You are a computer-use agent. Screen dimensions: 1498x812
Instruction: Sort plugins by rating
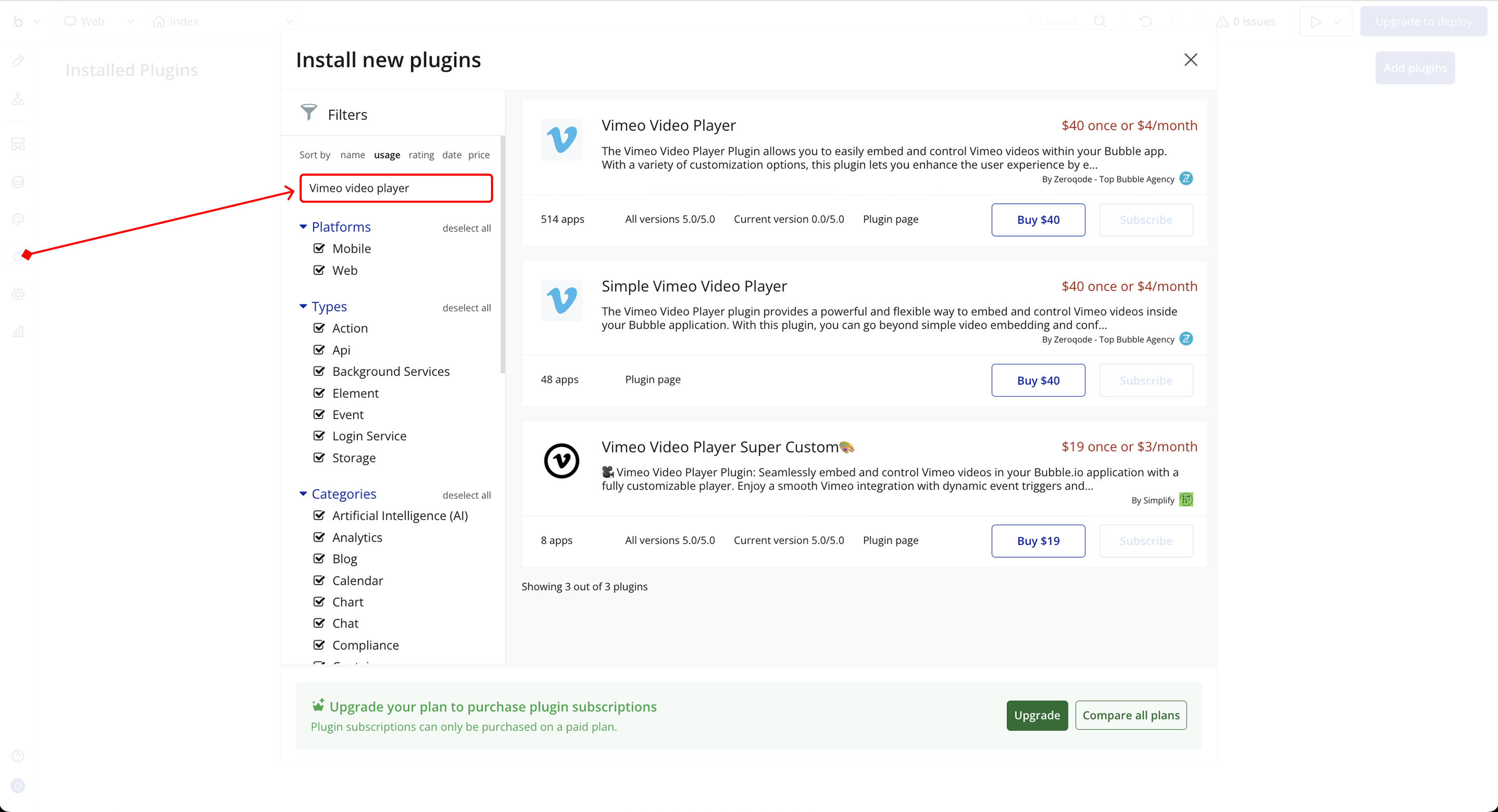coord(421,154)
